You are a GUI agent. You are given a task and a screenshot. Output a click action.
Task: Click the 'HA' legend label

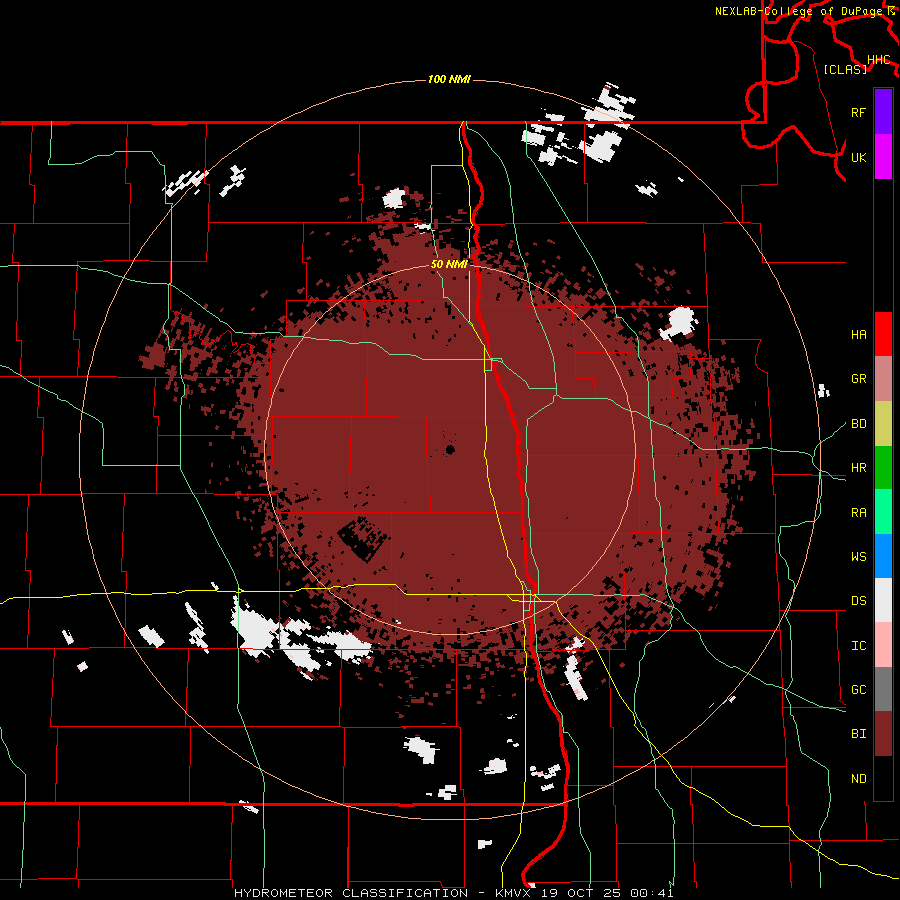[x=858, y=334]
